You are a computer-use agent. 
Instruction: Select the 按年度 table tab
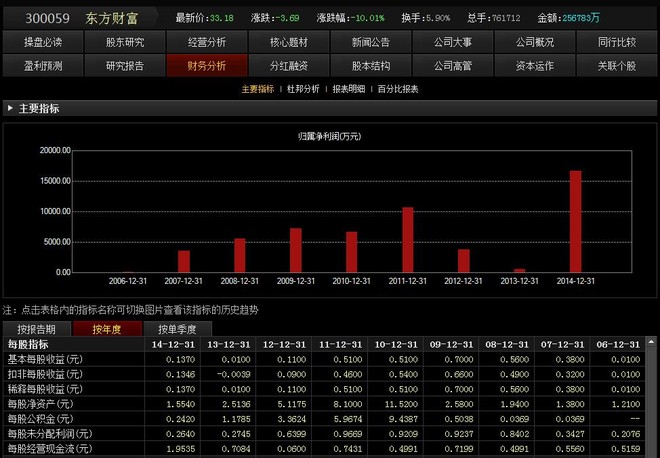(106, 329)
